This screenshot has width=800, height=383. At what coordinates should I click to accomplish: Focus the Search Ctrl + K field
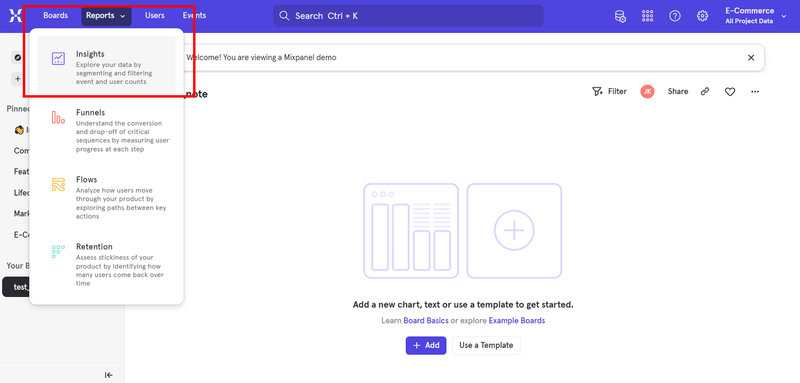pyautogui.click(x=408, y=16)
